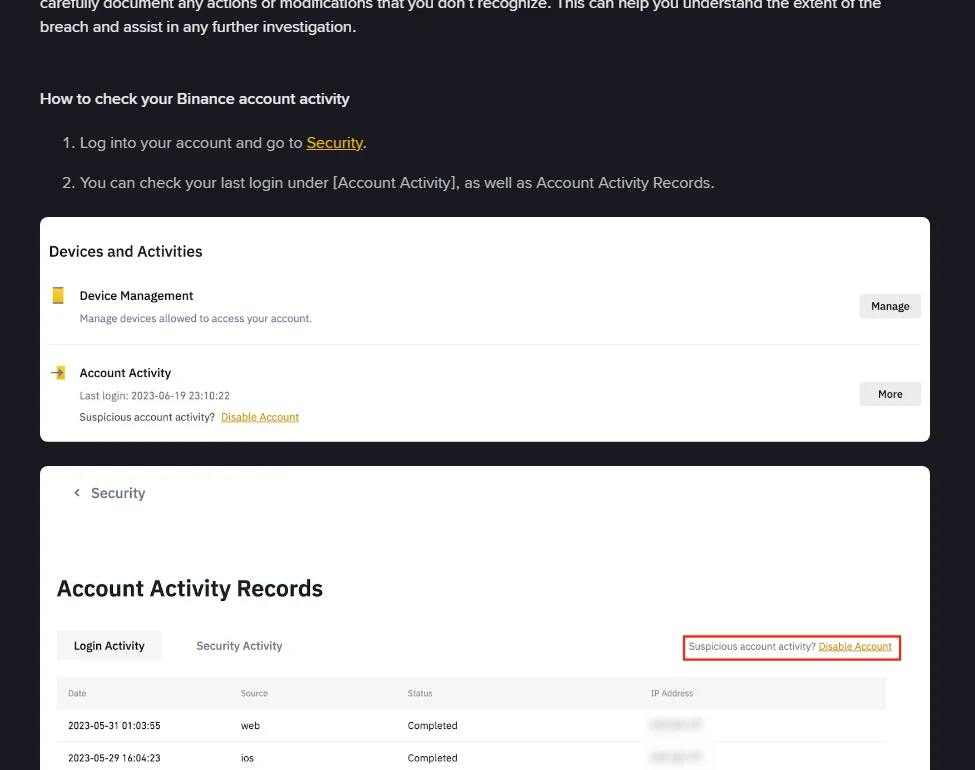The width and height of the screenshot is (975, 770).
Task: Click the Account Activity Records heading
Action: pos(190,588)
